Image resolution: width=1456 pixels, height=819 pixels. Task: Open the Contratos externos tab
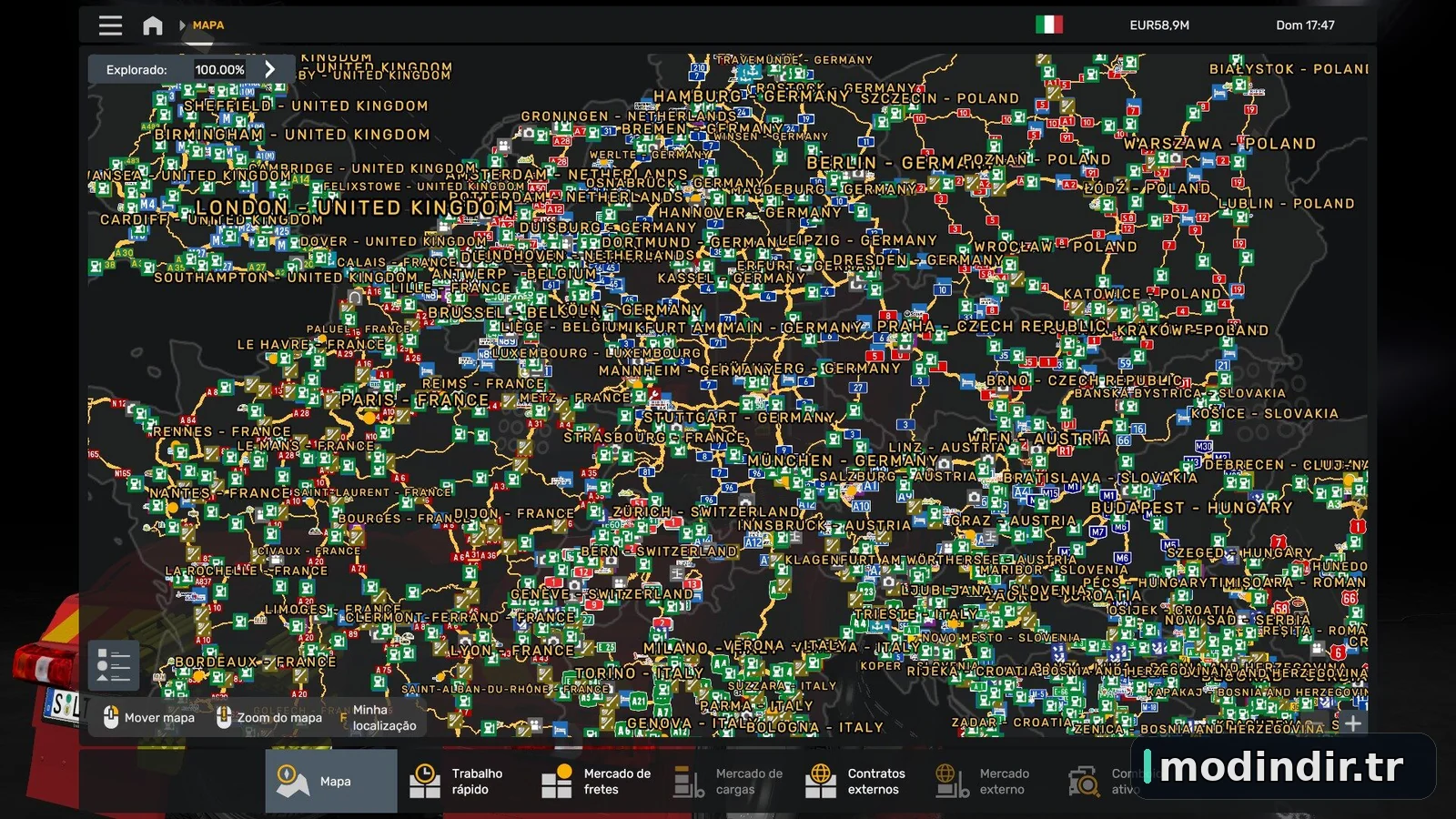(x=858, y=781)
